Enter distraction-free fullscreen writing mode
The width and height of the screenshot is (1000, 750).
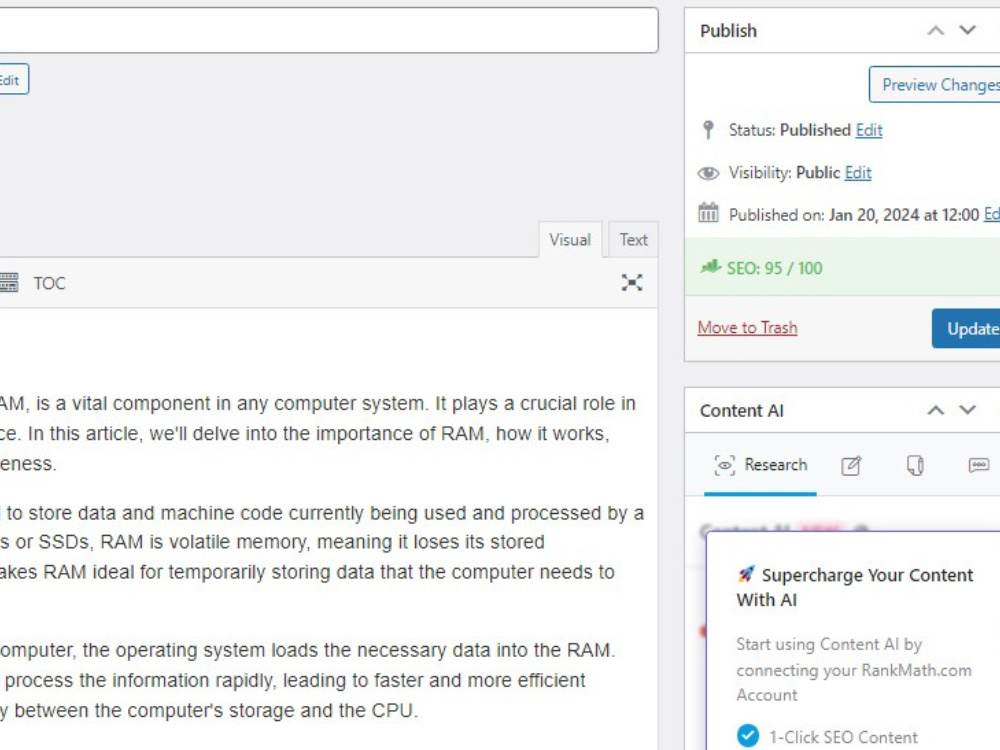[x=631, y=283]
